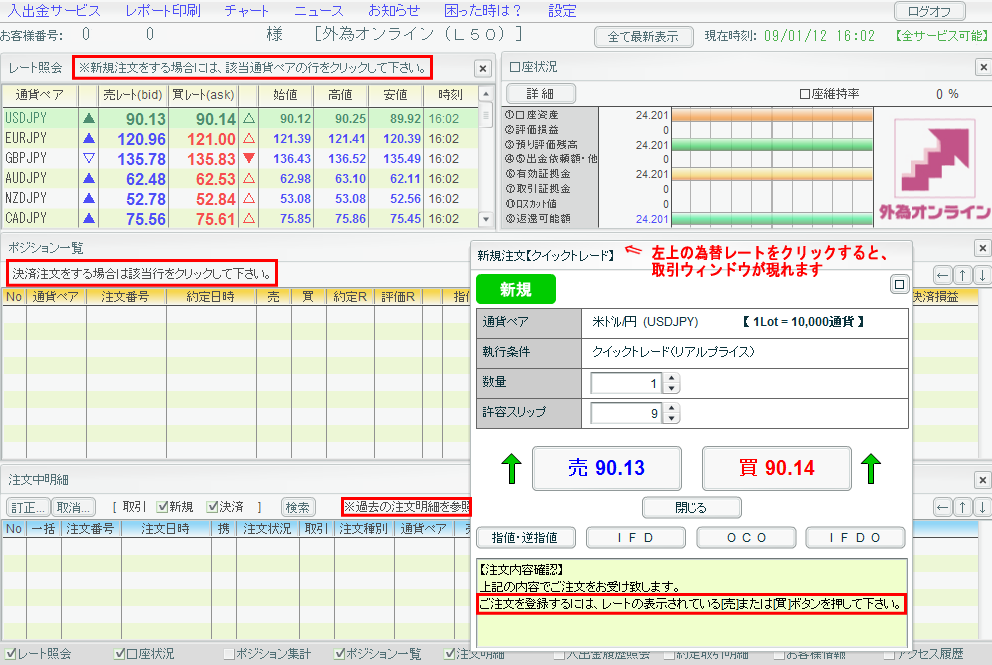
Task: Click the CADJPY blue bid up-triangle
Action: pyautogui.click(x=89, y=219)
